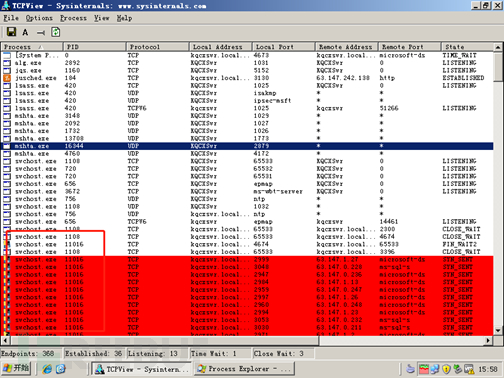Image resolution: width=504 pixels, height=378 pixels.
Task: Click the left arrow of horizontal scrollbar
Action: click(x=5, y=340)
